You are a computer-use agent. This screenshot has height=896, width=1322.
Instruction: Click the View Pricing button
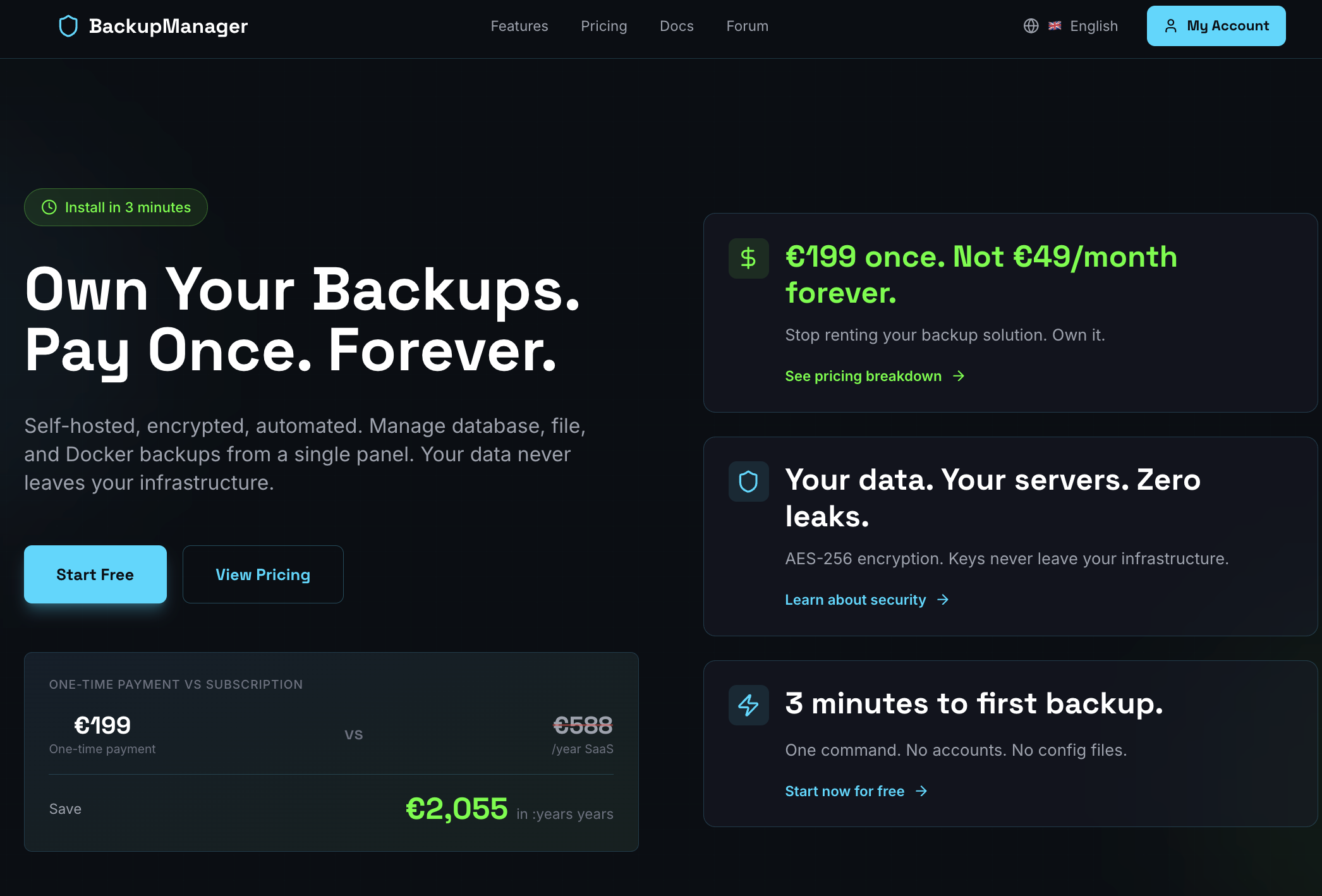pos(263,574)
